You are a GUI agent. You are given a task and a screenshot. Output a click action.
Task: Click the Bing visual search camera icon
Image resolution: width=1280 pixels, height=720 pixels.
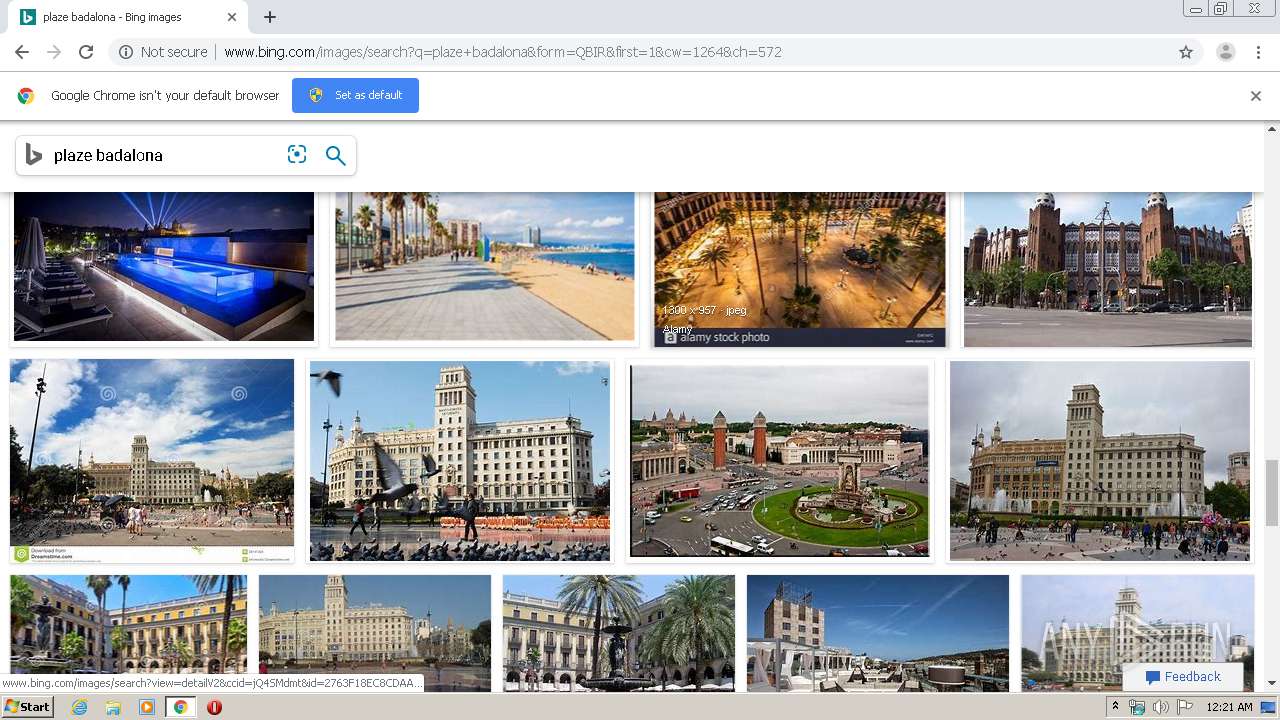coord(297,155)
